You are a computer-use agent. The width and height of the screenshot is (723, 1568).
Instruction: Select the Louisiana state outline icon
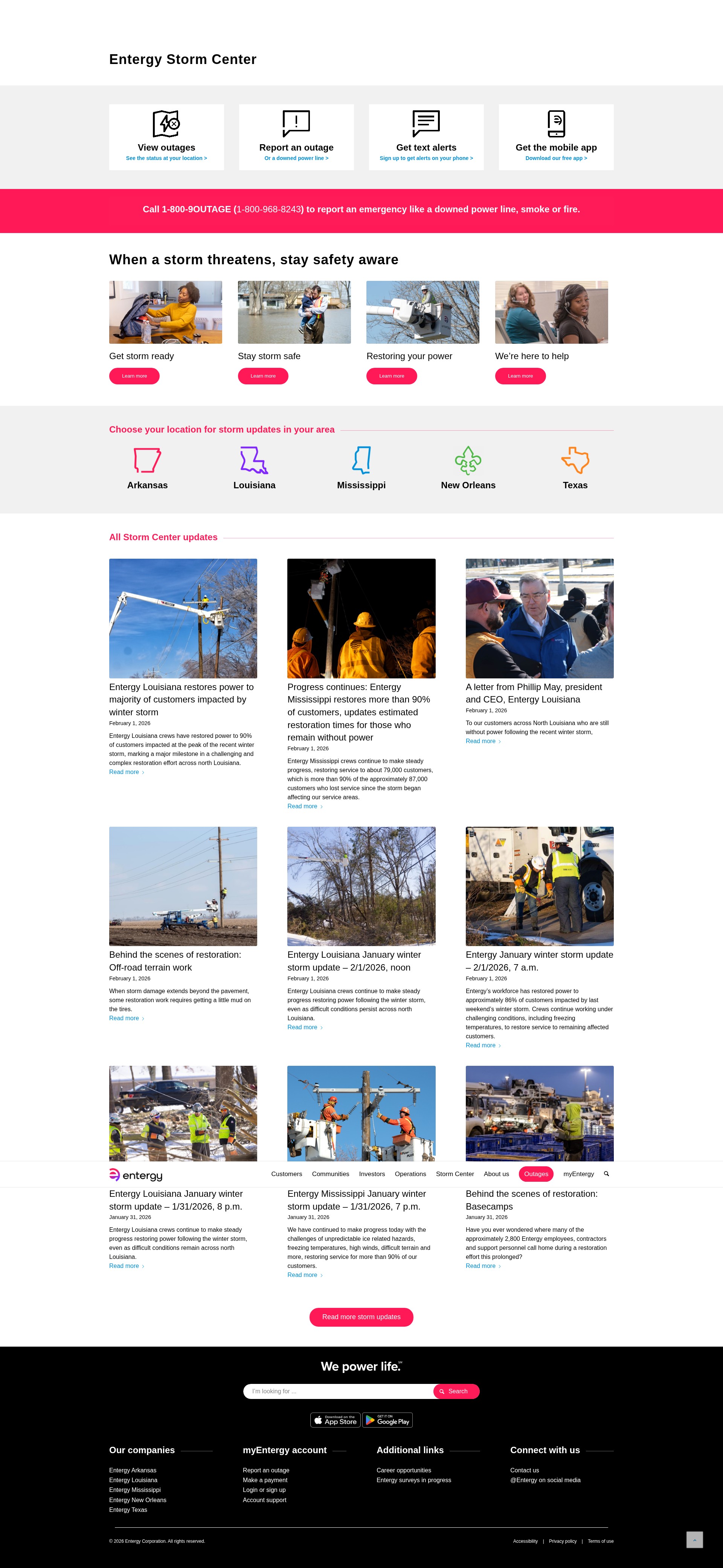[x=254, y=460]
